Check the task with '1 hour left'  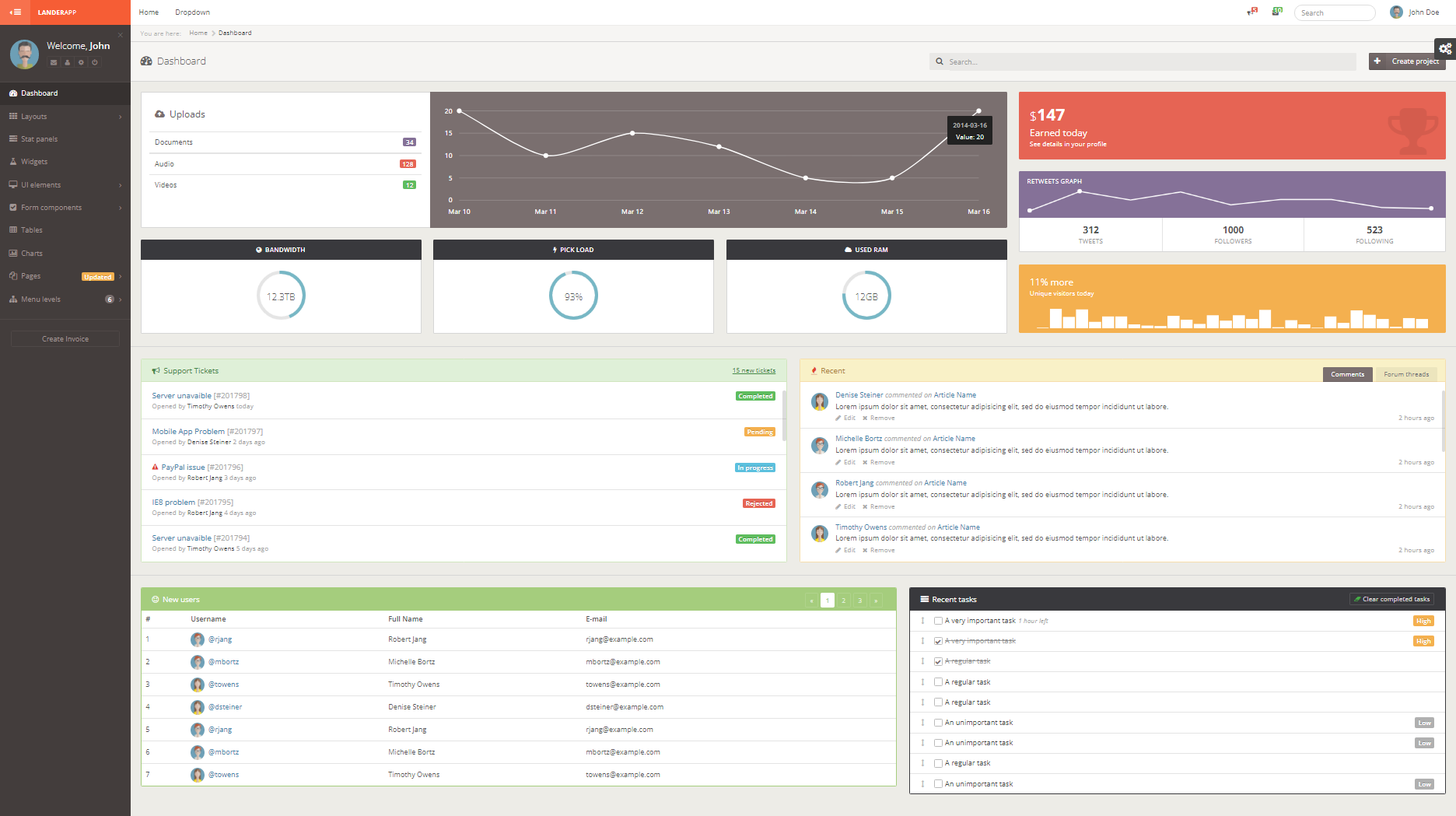point(938,621)
